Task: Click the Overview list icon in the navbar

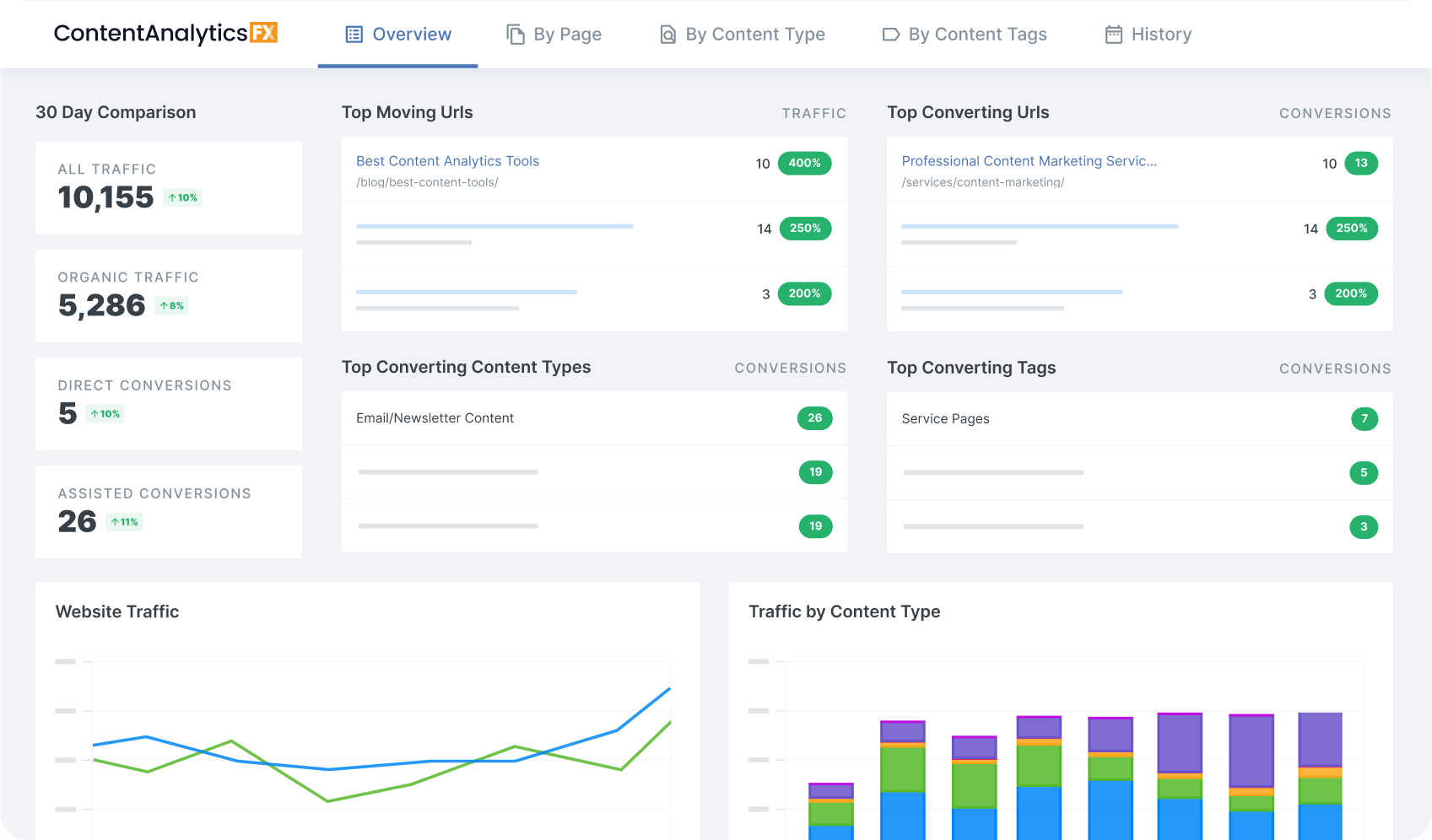Action: [353, 34]
